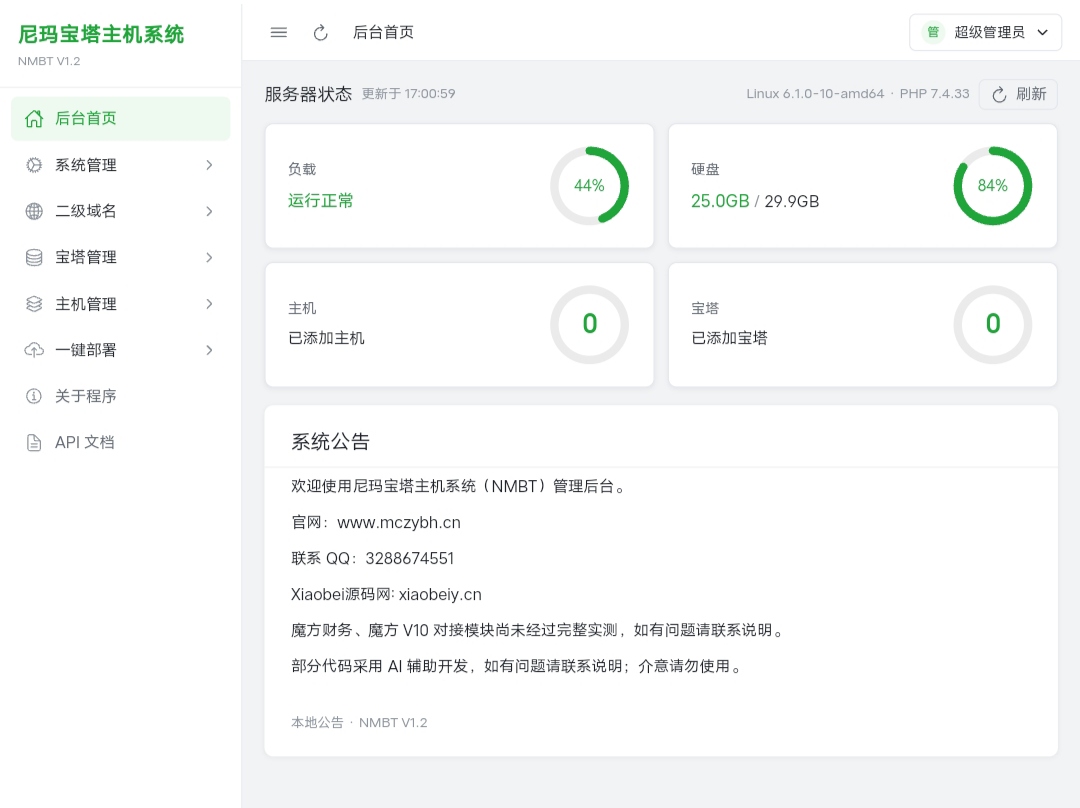Image resolution: width=1080 pixels, height=808 pixels.
Task: Expand the 一键部署 chevron
Action: point(209,350)
